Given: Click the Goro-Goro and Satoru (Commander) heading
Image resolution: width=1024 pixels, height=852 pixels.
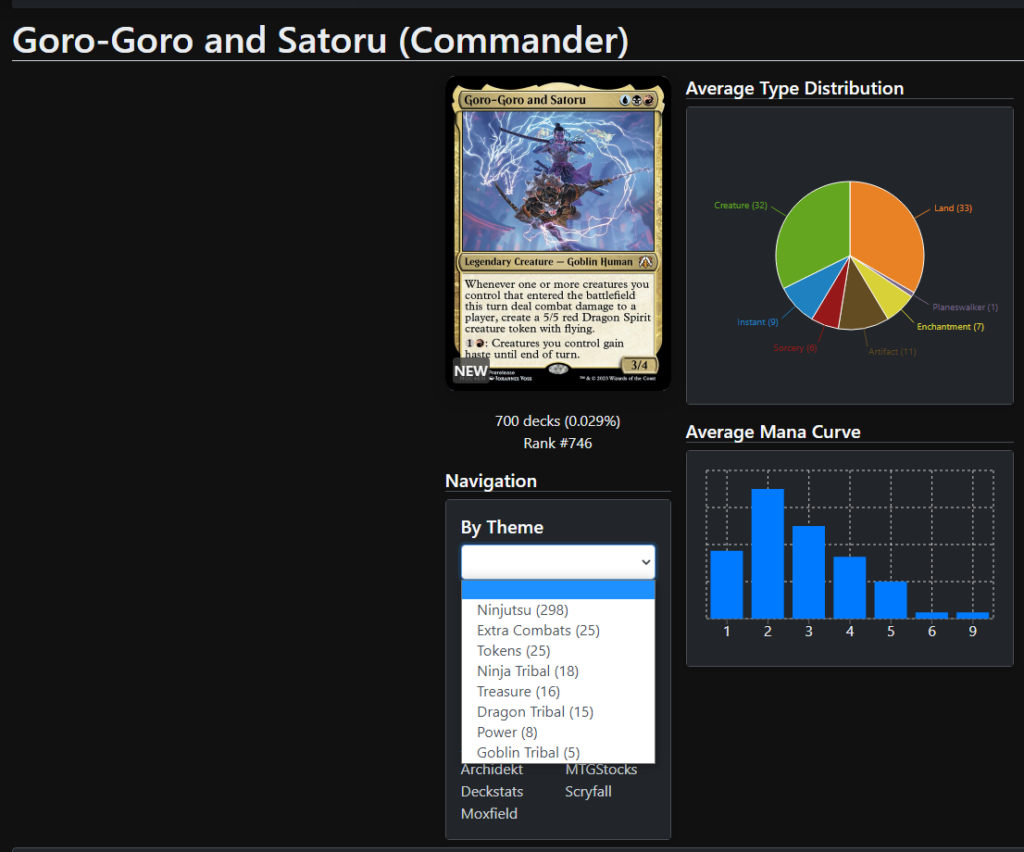Looking at the screenshot, I should coord(321,40).
